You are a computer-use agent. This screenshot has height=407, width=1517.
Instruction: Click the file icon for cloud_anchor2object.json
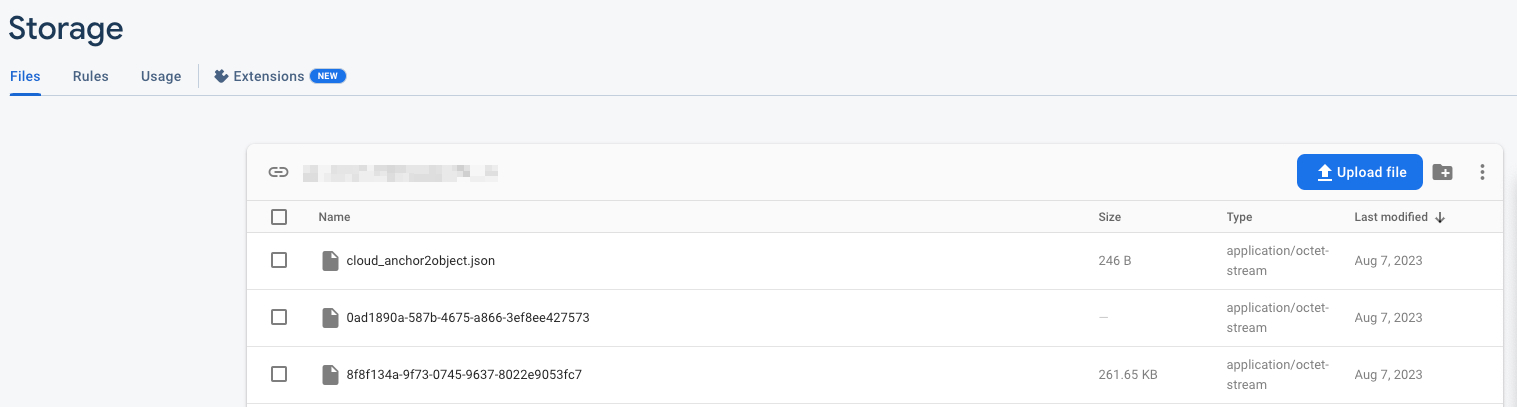coord(330,261)
